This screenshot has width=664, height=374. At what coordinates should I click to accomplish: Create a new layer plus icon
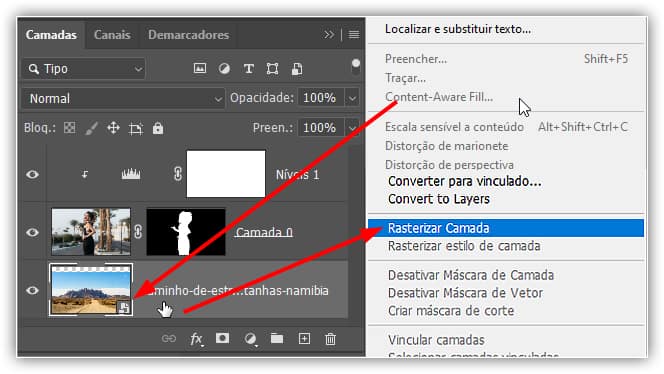[x=304, y=338]
